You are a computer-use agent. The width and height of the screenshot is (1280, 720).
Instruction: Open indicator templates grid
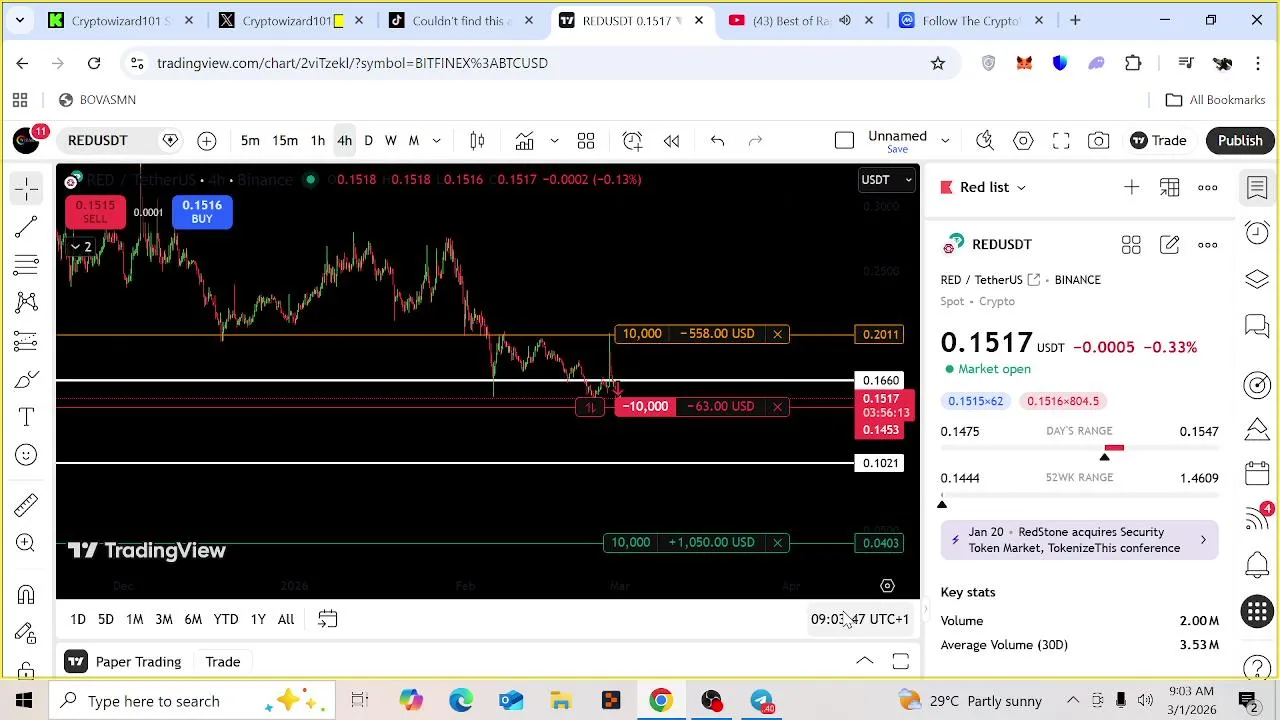click(x=586, y=141)
